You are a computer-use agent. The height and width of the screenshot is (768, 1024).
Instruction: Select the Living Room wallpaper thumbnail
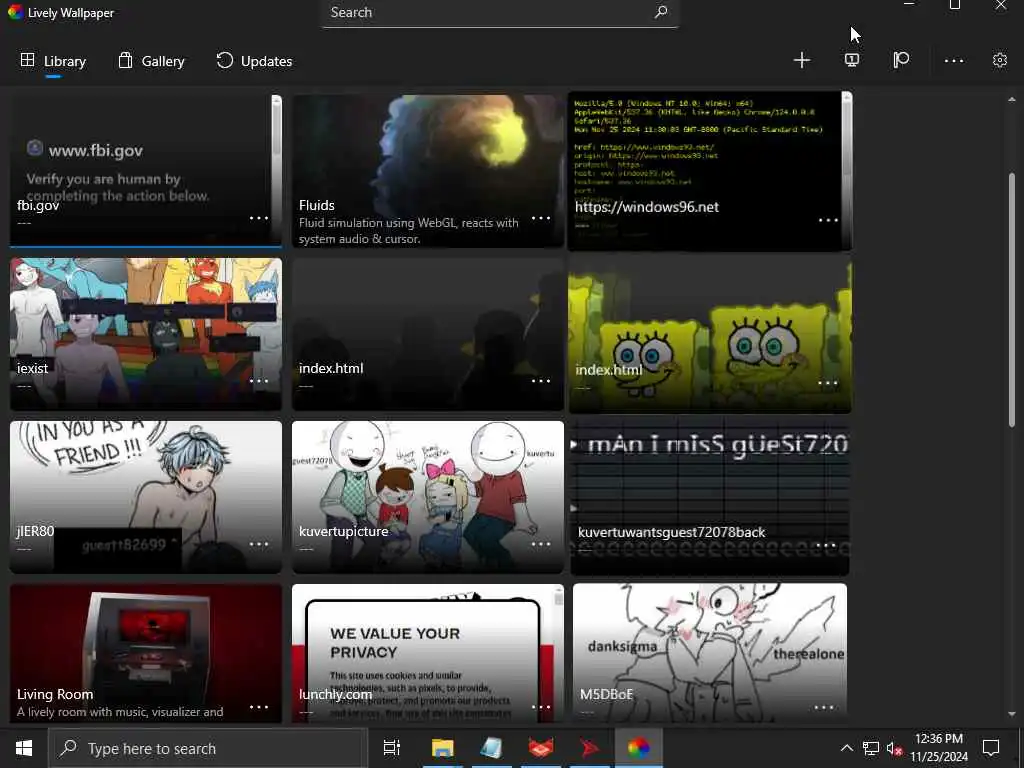click(146, 653)
